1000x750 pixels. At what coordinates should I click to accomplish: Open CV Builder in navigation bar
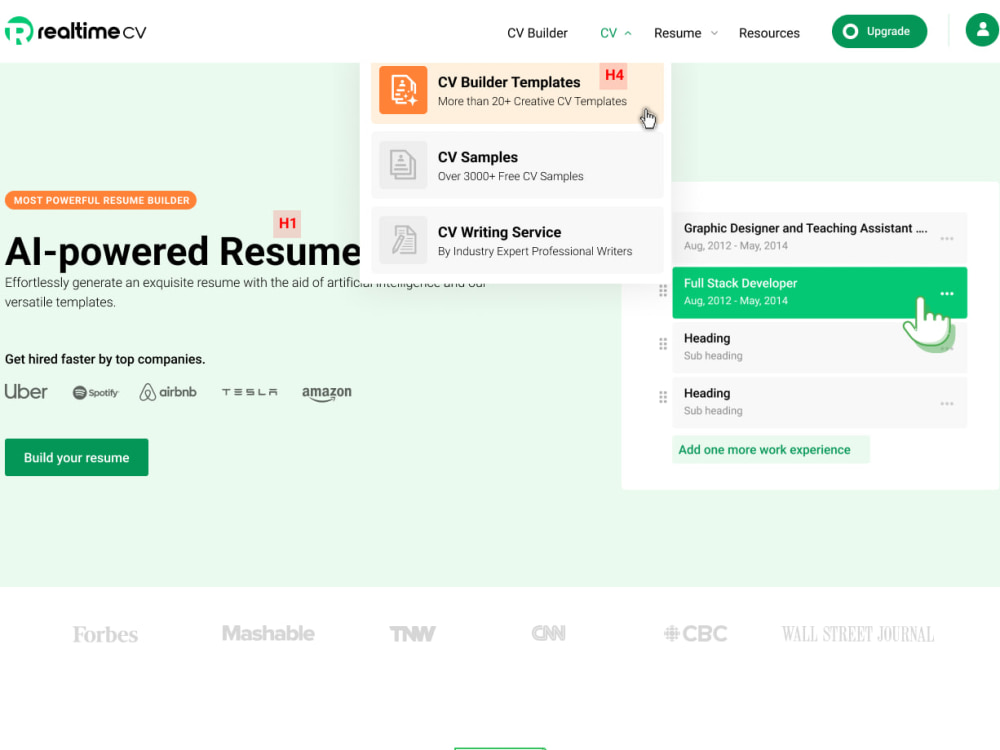click(x=537, y=33)
